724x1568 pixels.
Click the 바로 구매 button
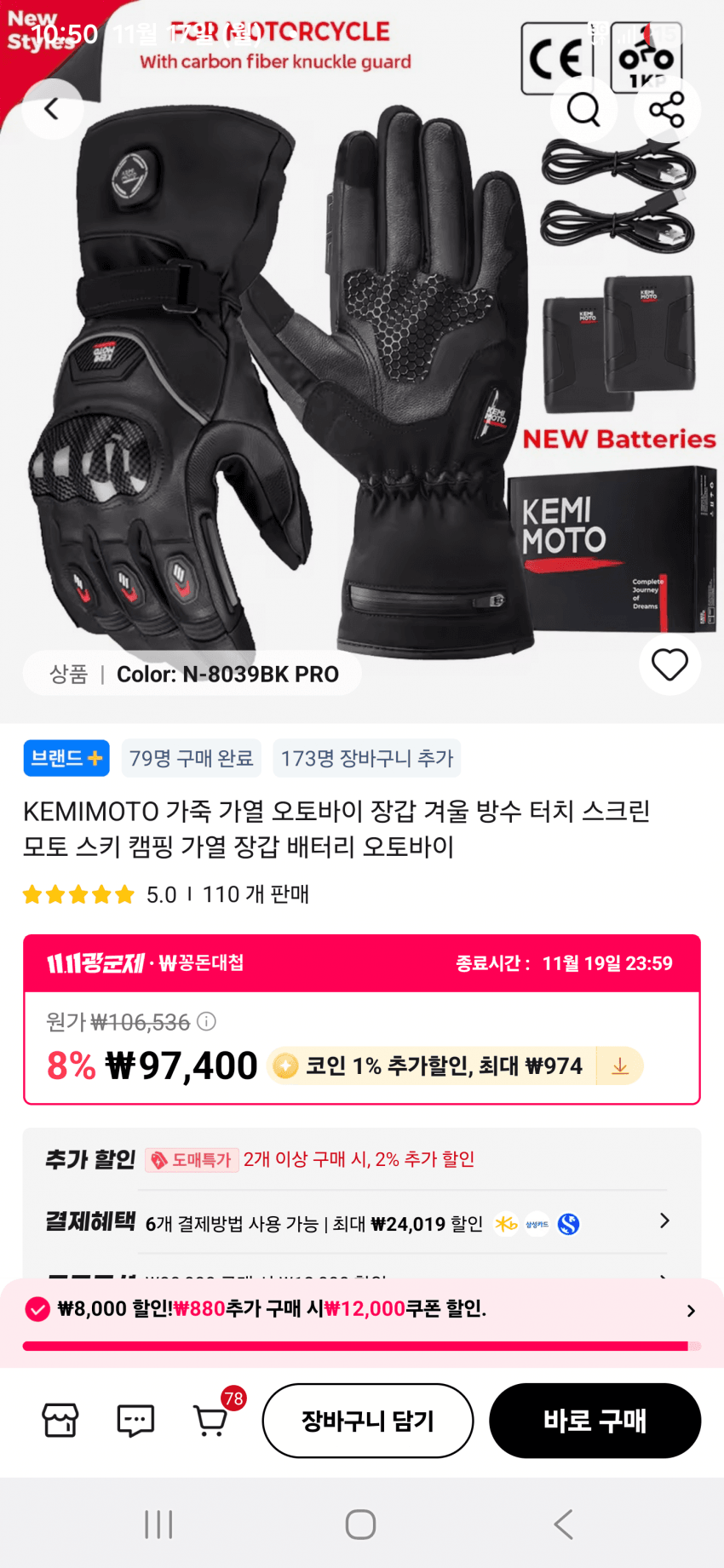595,1421
